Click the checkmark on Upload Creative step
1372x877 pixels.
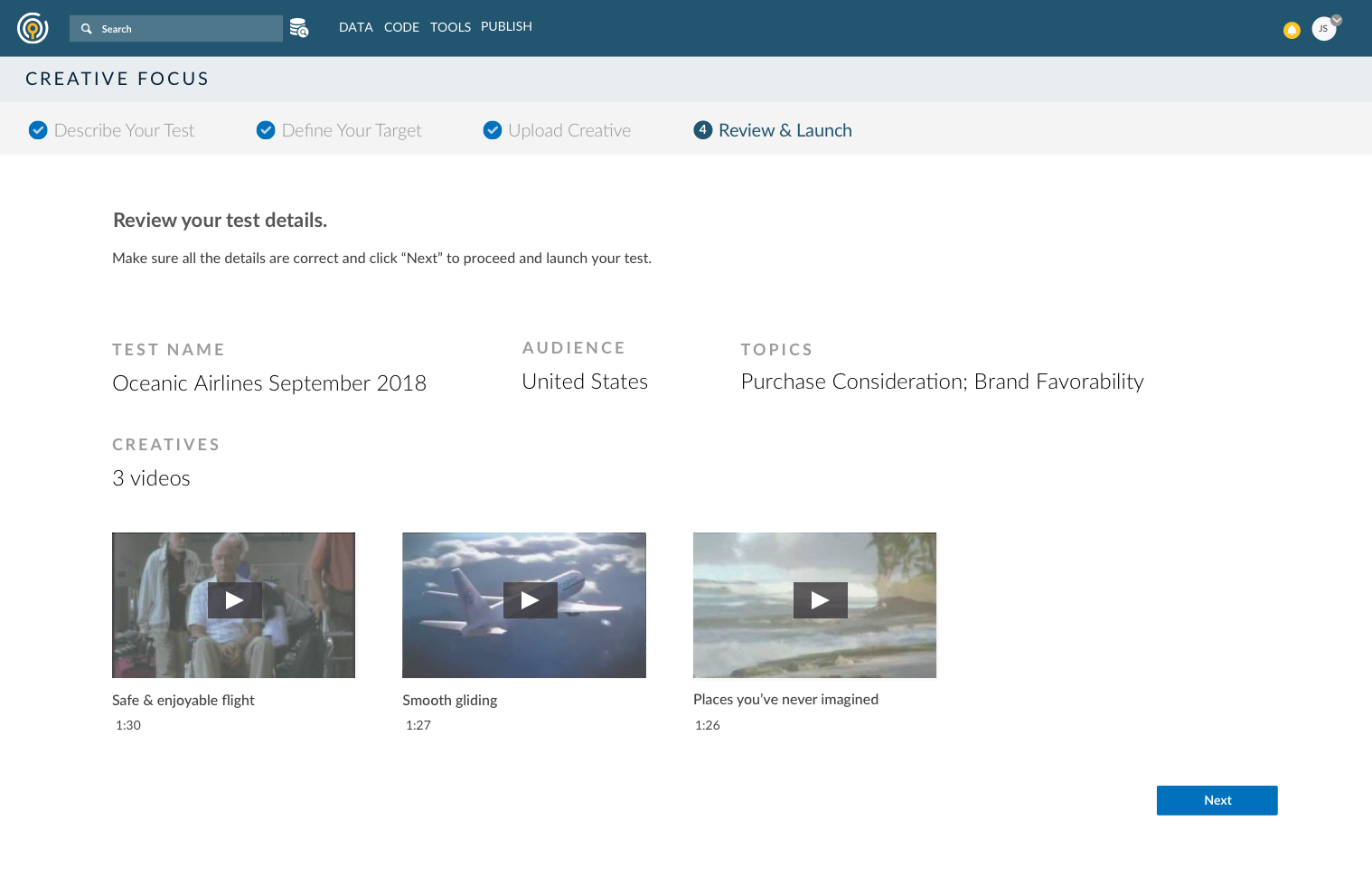[493, 130]
